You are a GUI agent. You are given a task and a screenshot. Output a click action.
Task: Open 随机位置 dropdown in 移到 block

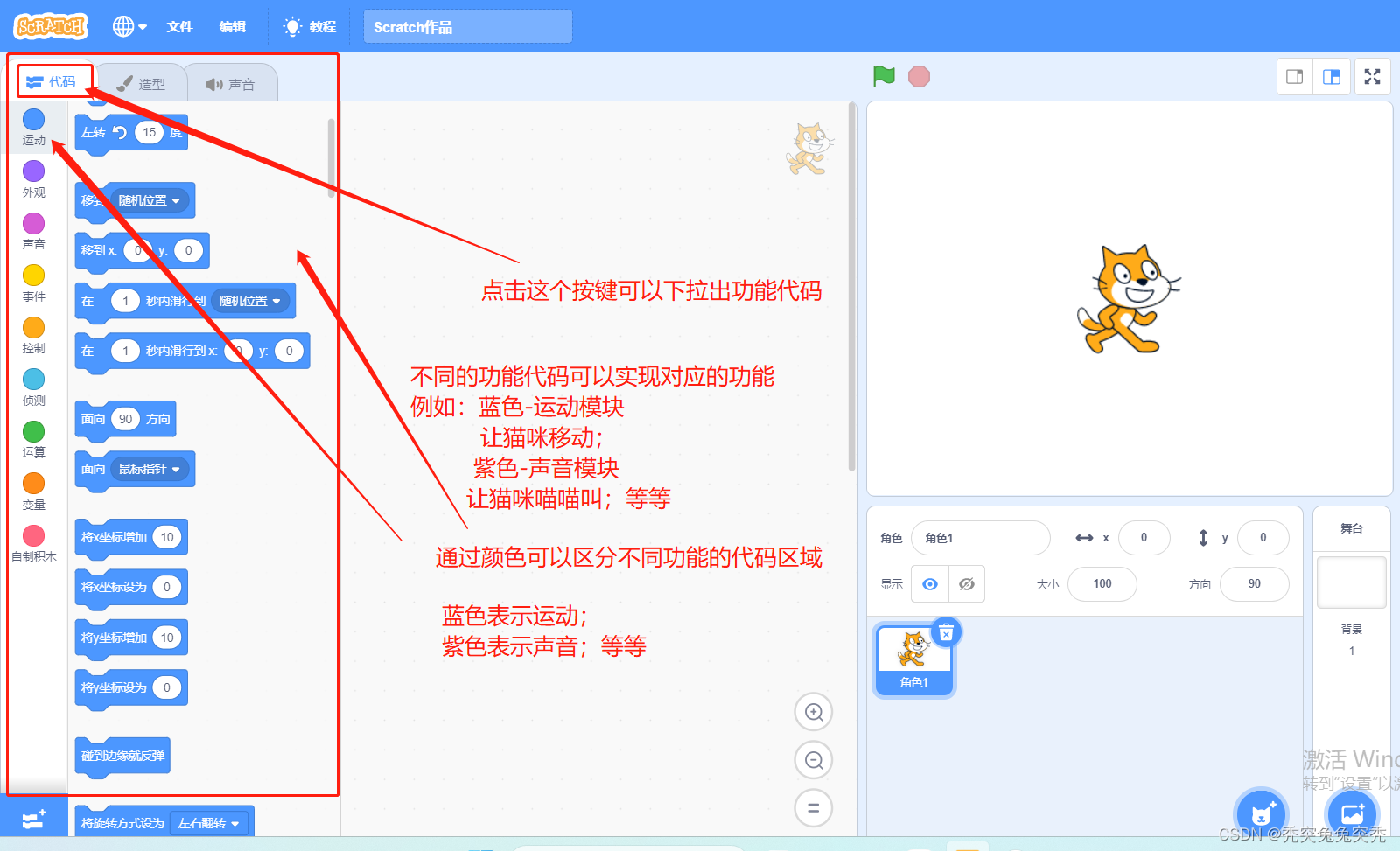150,200
